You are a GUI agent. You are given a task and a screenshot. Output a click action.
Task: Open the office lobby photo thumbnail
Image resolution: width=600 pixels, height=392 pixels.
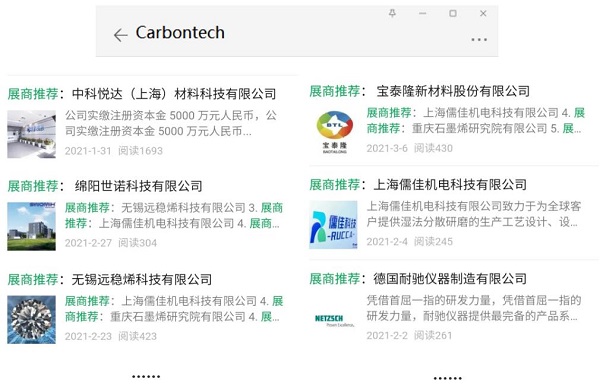(x=31, y=134)
